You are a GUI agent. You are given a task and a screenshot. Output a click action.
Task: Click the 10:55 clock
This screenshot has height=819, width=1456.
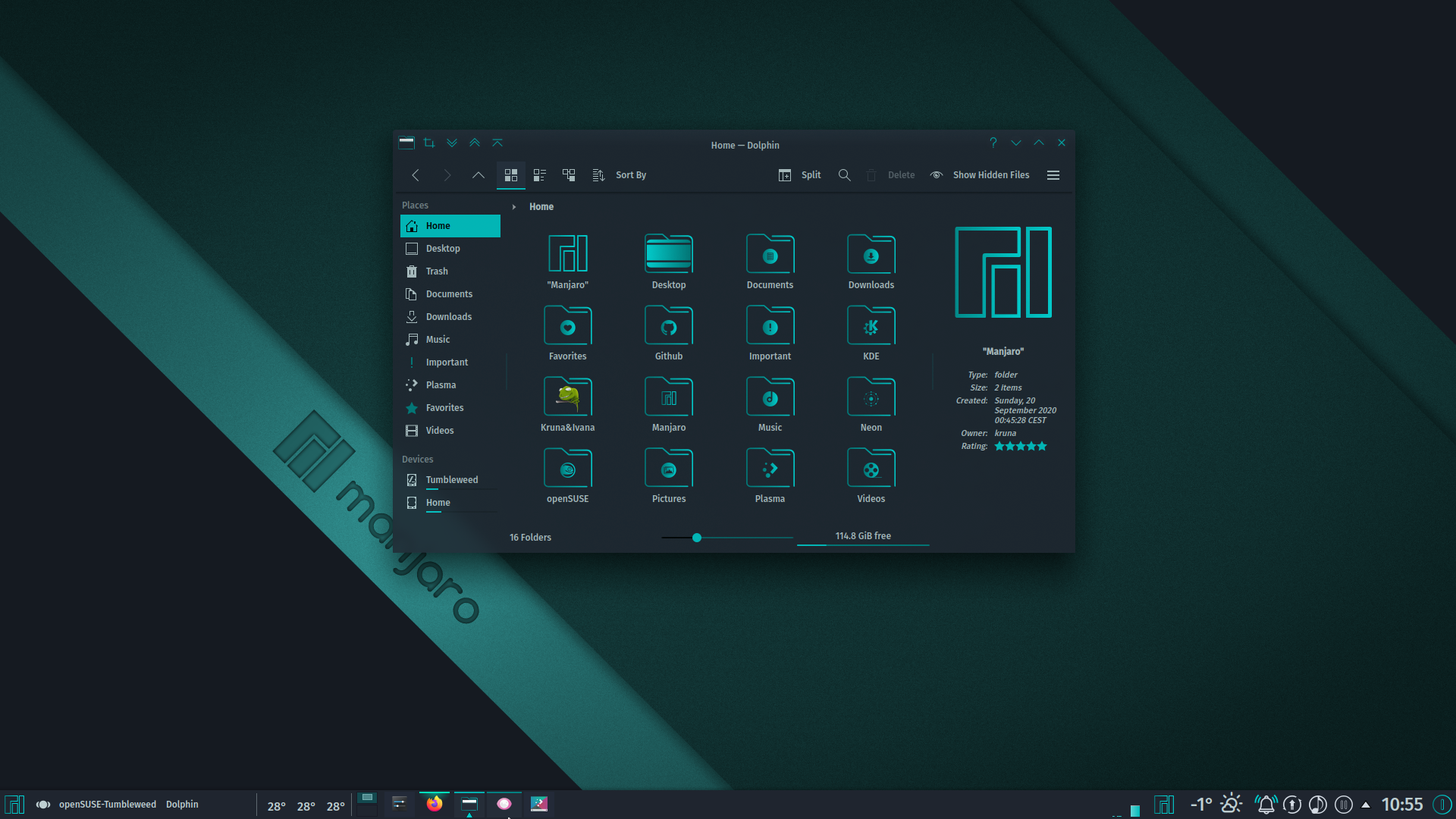coord(1402,805)
